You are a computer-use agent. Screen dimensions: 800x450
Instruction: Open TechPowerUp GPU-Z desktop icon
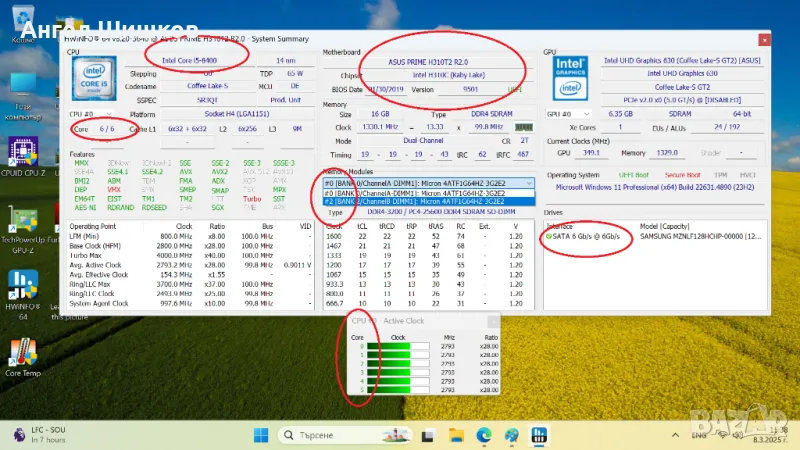pos(22,222)
